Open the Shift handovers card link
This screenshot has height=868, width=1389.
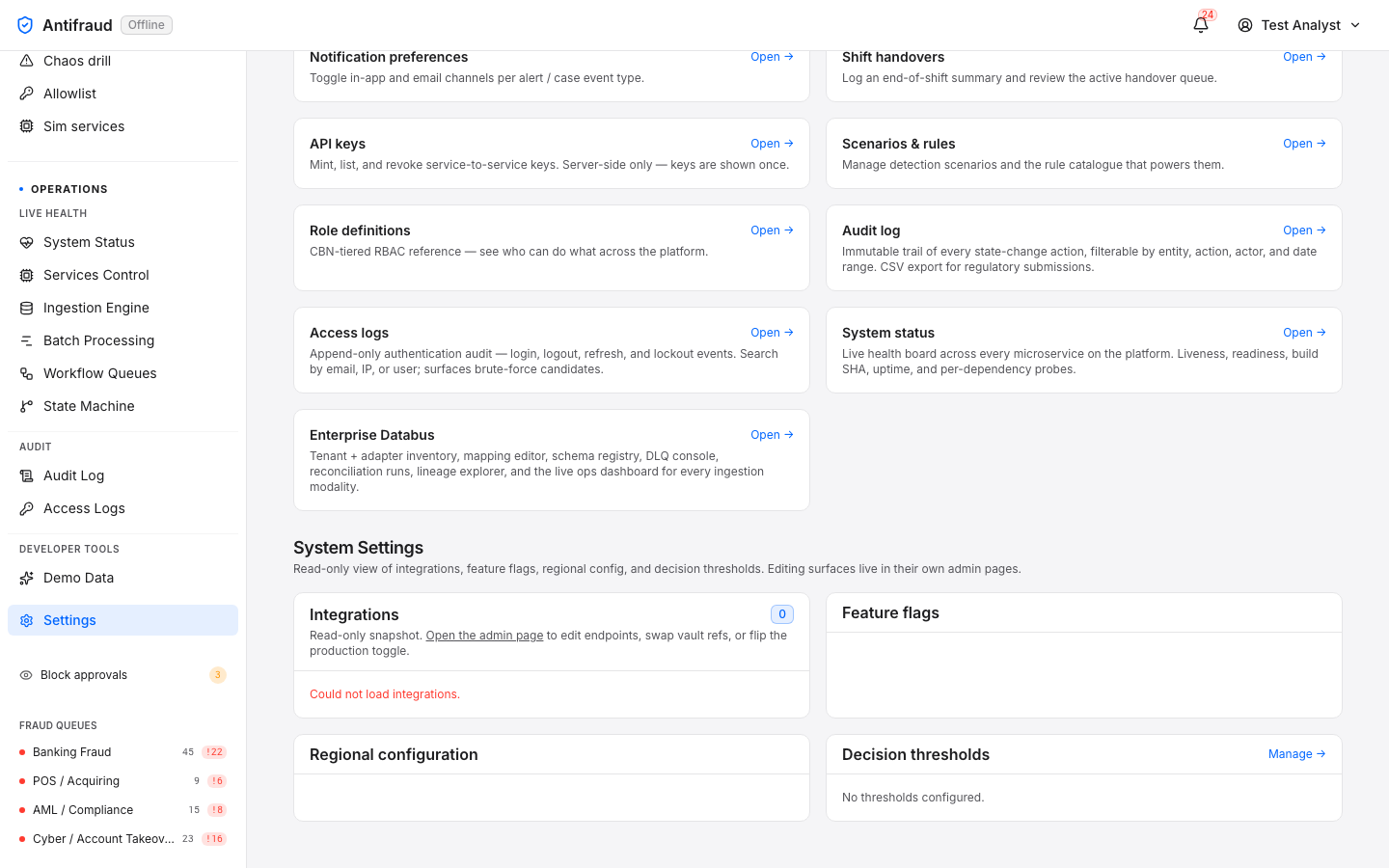(x=1304, y=57)
